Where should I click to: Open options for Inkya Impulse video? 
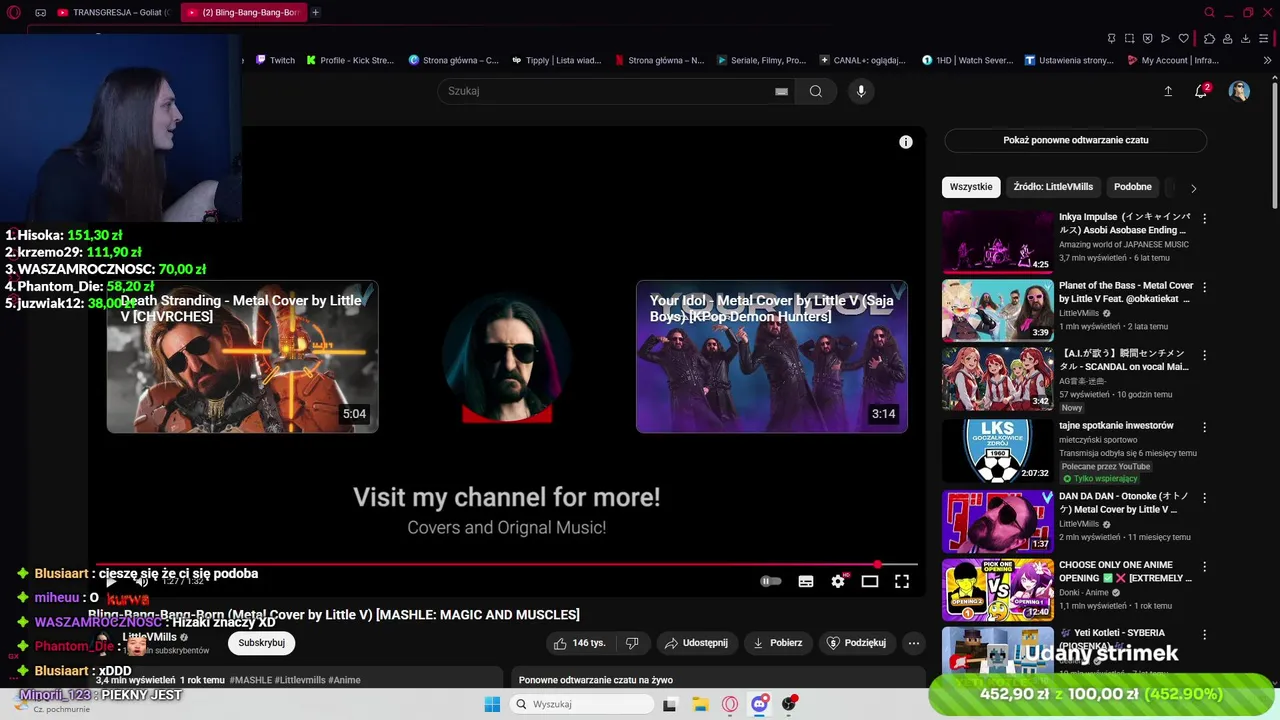[1204, 218]
